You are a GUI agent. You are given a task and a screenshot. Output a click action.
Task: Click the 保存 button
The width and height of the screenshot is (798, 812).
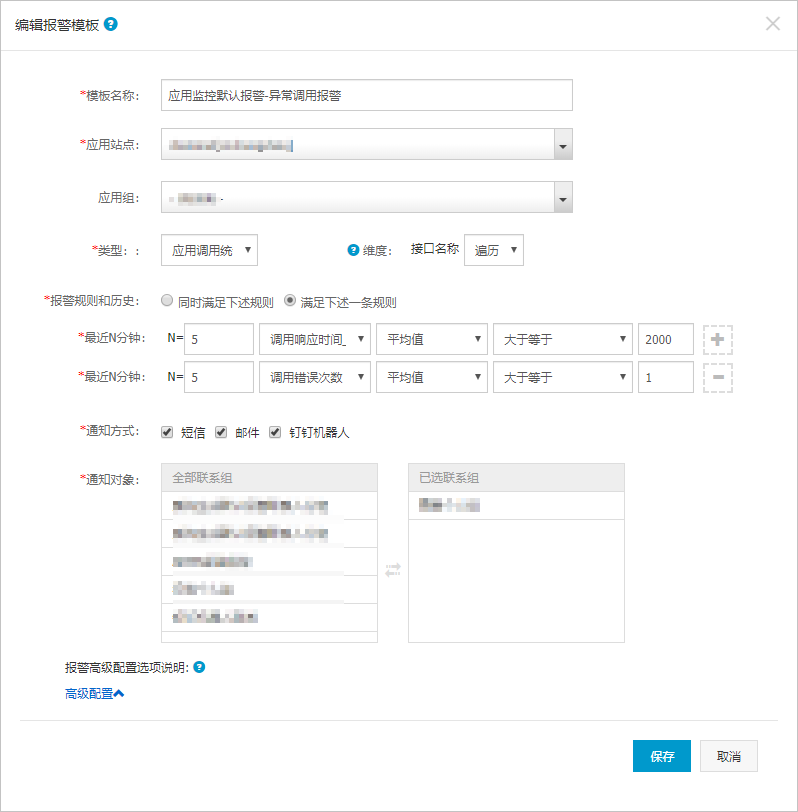[x=662, y=756]
